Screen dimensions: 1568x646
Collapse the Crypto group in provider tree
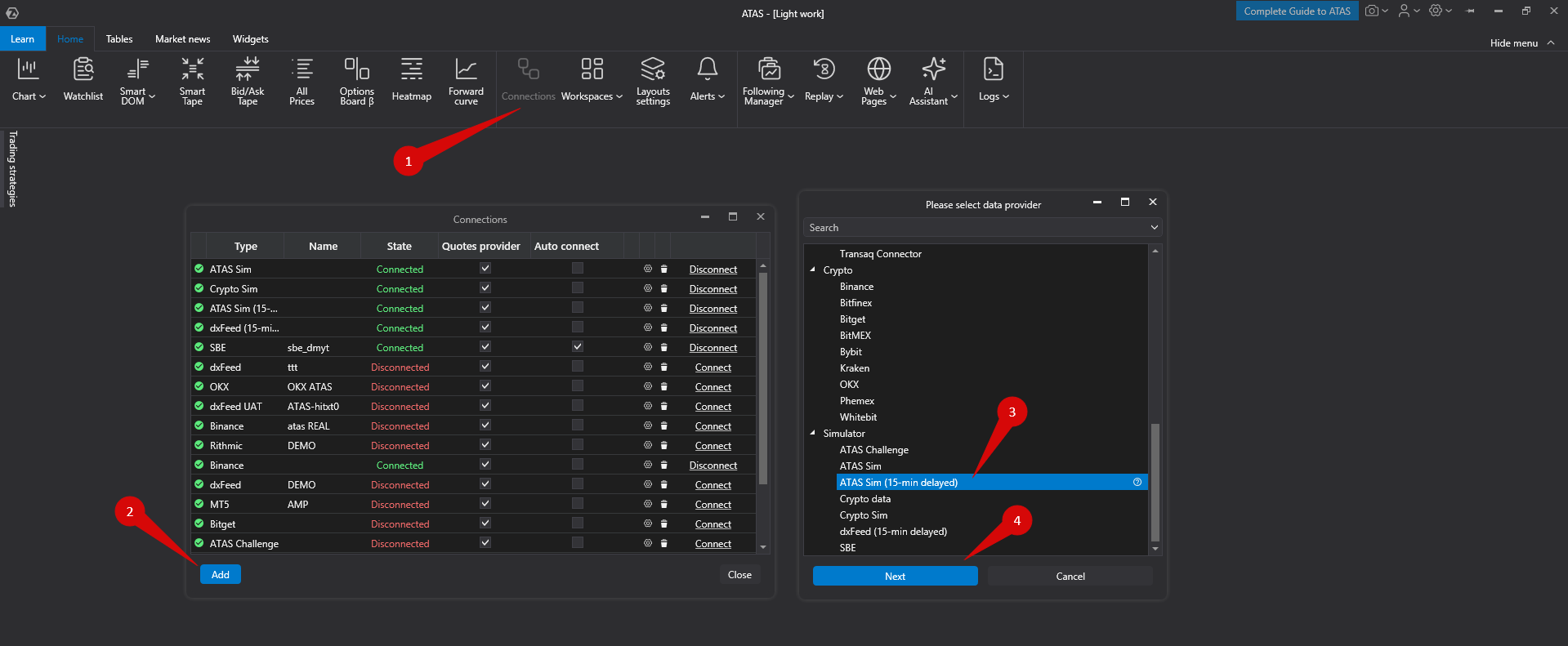click(x=813, y=270)
